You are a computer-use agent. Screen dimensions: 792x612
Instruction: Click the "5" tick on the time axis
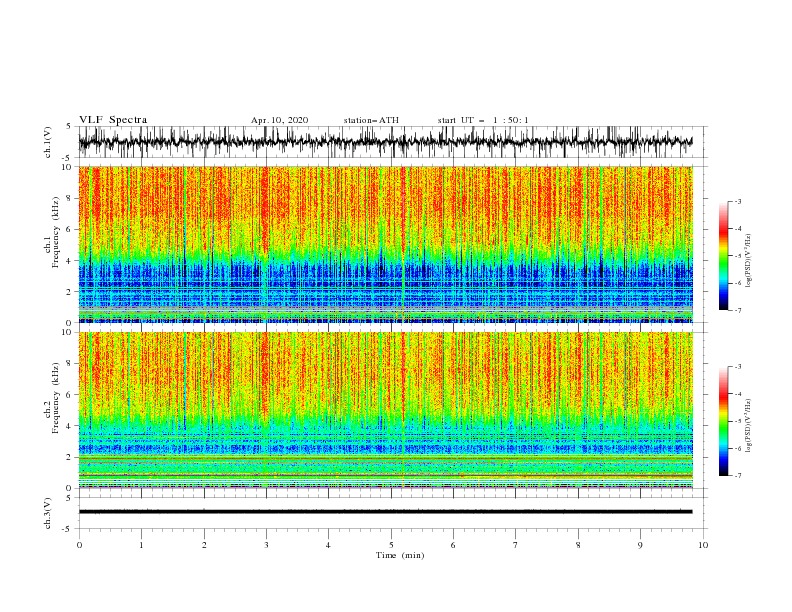[x=391, y=545]
